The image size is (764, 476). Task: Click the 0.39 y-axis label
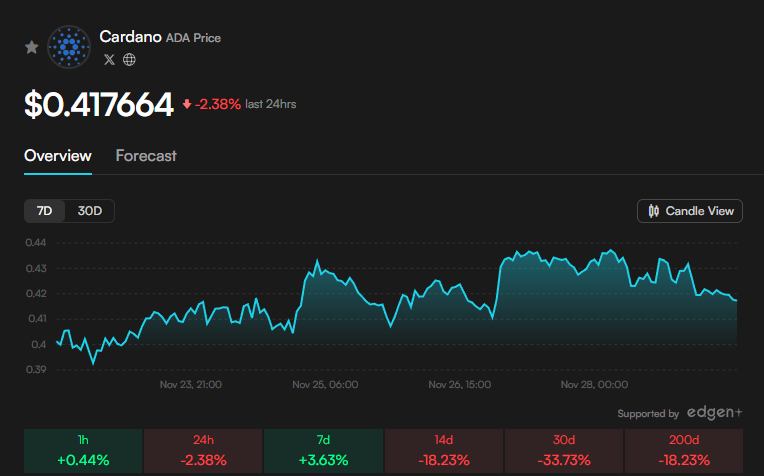coord(36,370)
